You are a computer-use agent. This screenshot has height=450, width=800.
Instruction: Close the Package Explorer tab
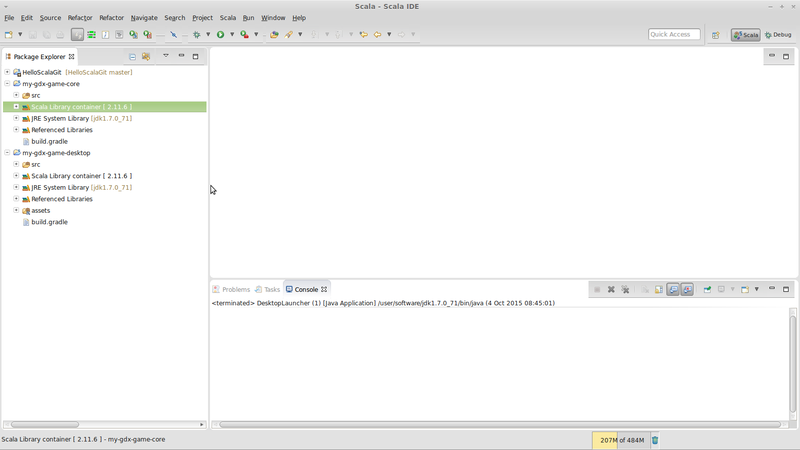coord(71,57)
